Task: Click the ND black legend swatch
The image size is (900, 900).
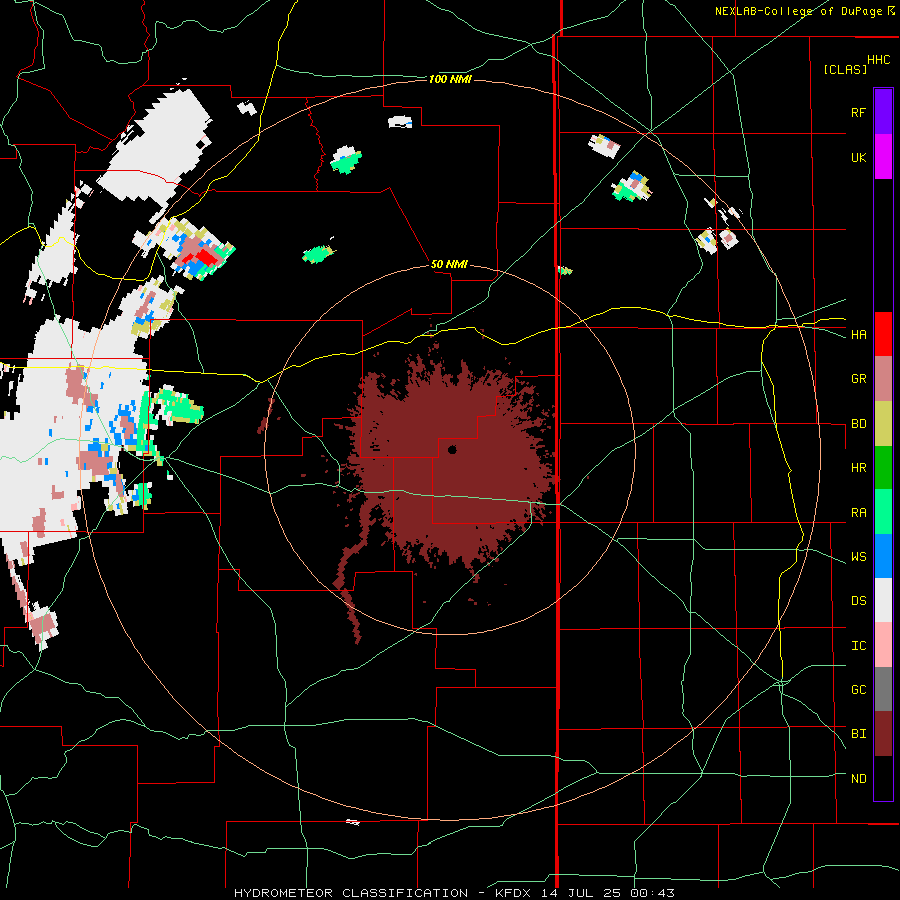Action: 883,778
